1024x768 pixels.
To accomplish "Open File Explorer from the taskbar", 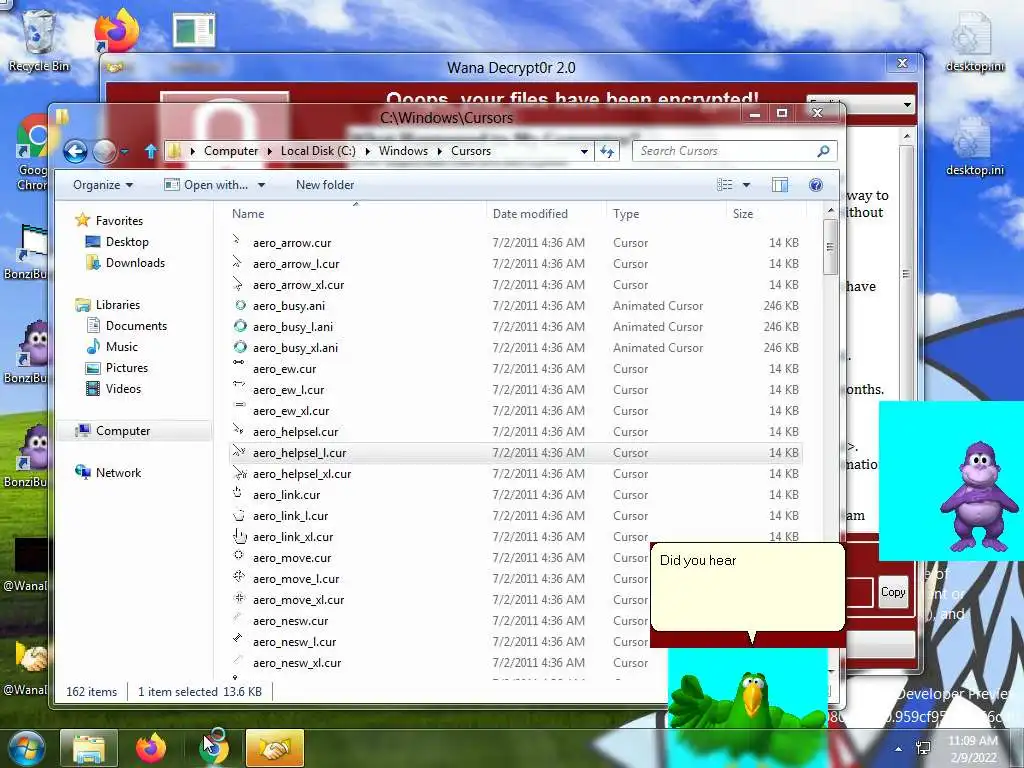I will pos(89,748).
